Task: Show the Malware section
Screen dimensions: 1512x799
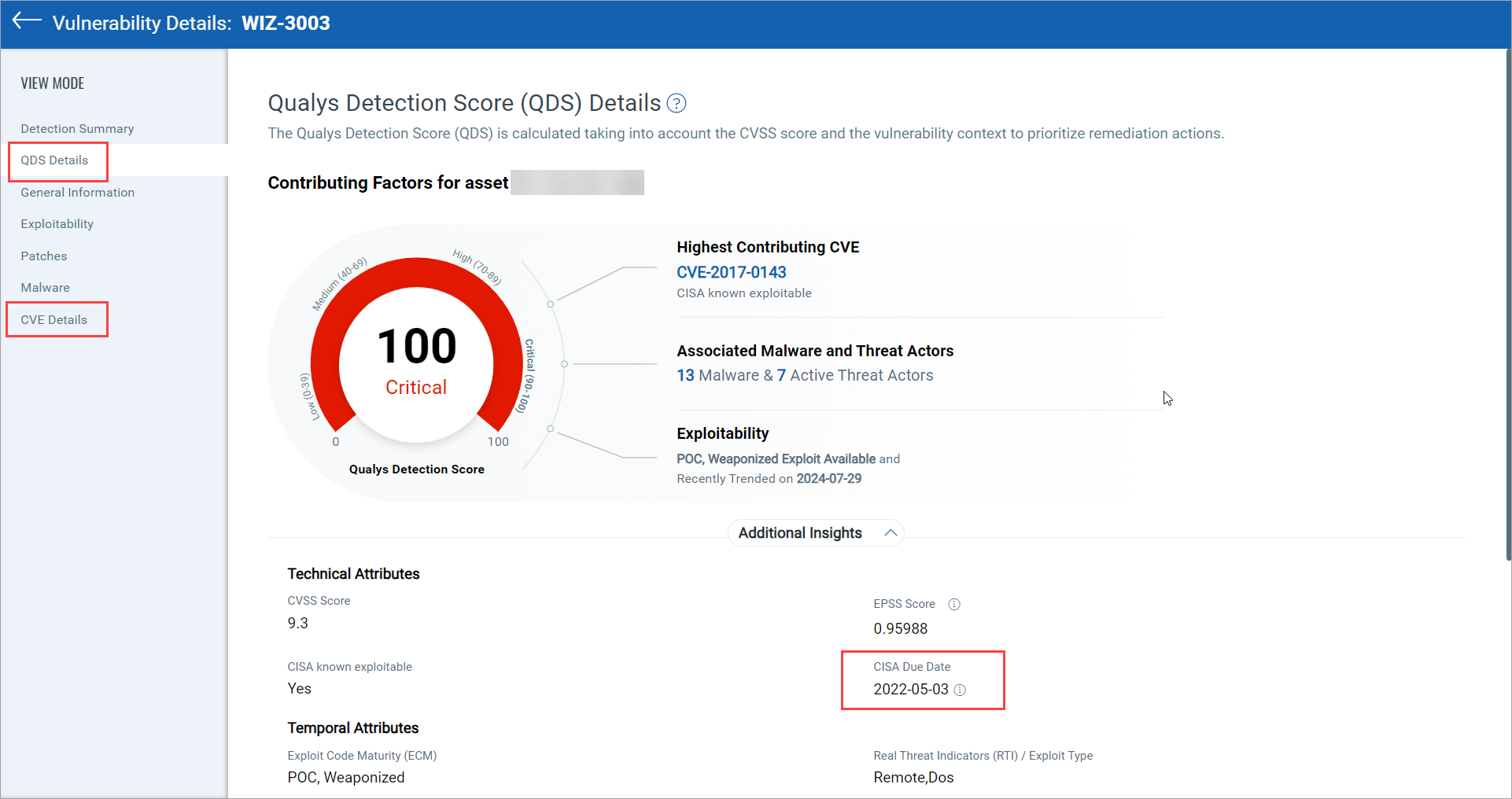Action: 45,288
